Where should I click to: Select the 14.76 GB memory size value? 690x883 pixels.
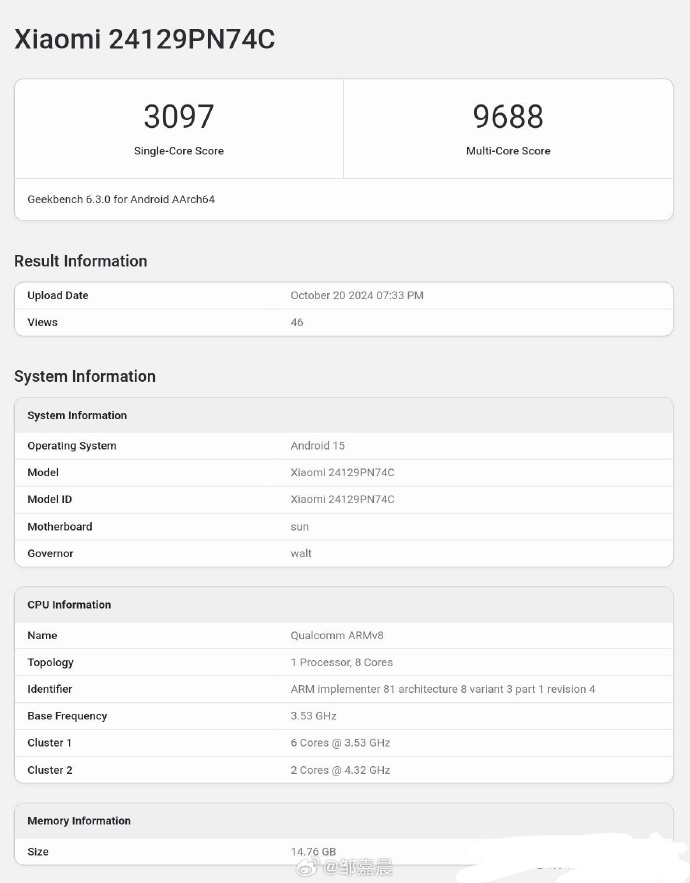click(313, 851)
